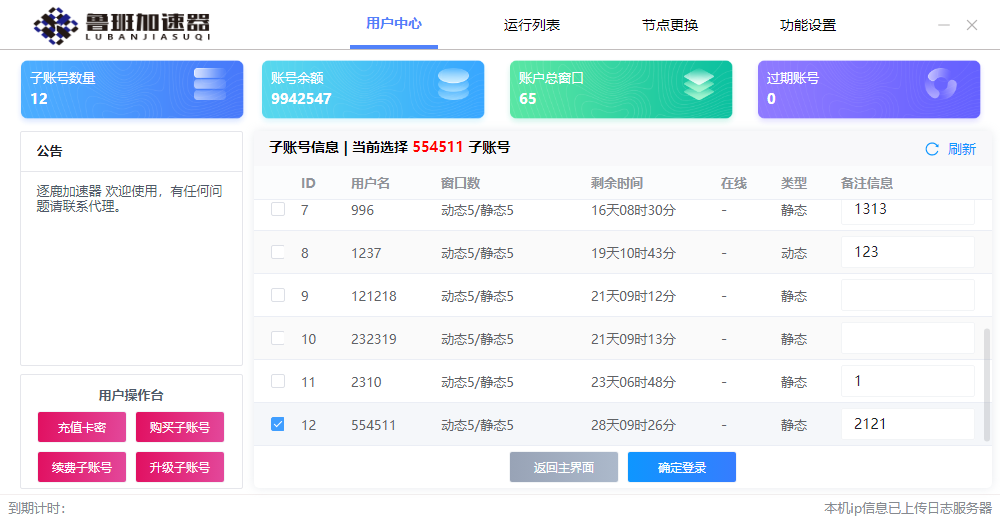
Task: Go to the 功能设置 tab
Action: [x=808, y=25]
